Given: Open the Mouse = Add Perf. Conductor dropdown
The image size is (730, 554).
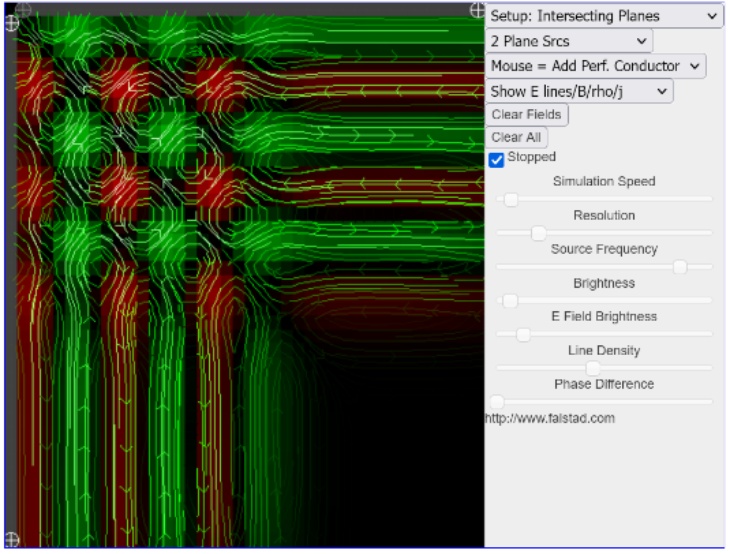Looking at the screenshot, I should [x=595, y=66].
